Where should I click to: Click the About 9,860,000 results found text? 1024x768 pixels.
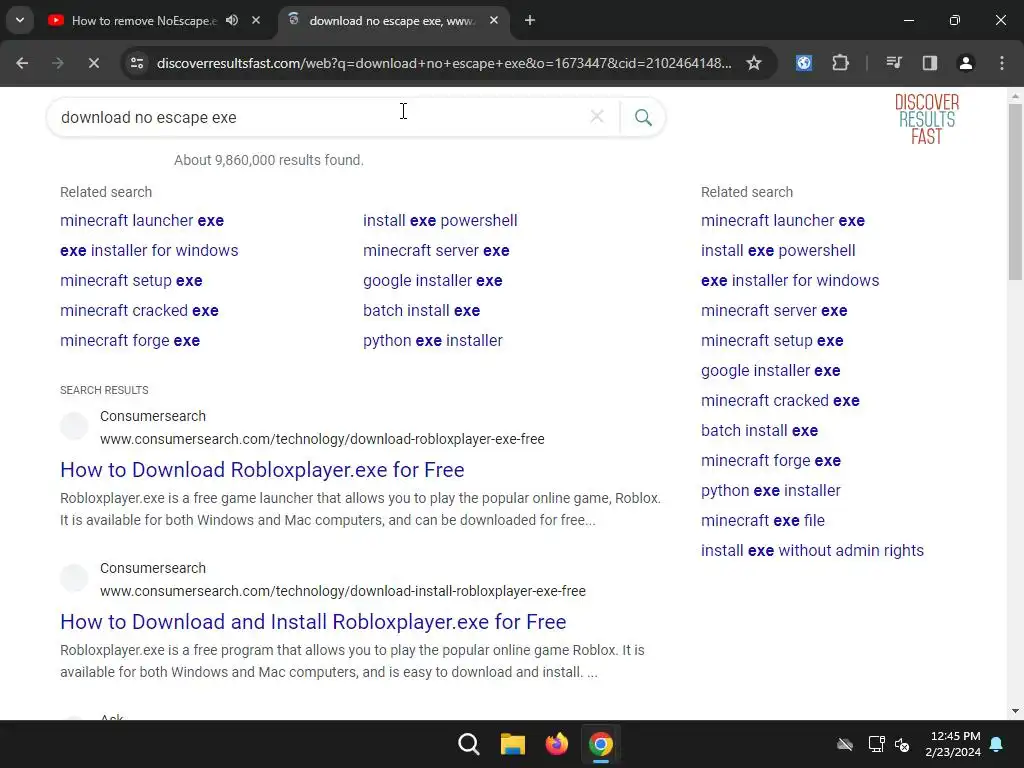coord(268,161)
